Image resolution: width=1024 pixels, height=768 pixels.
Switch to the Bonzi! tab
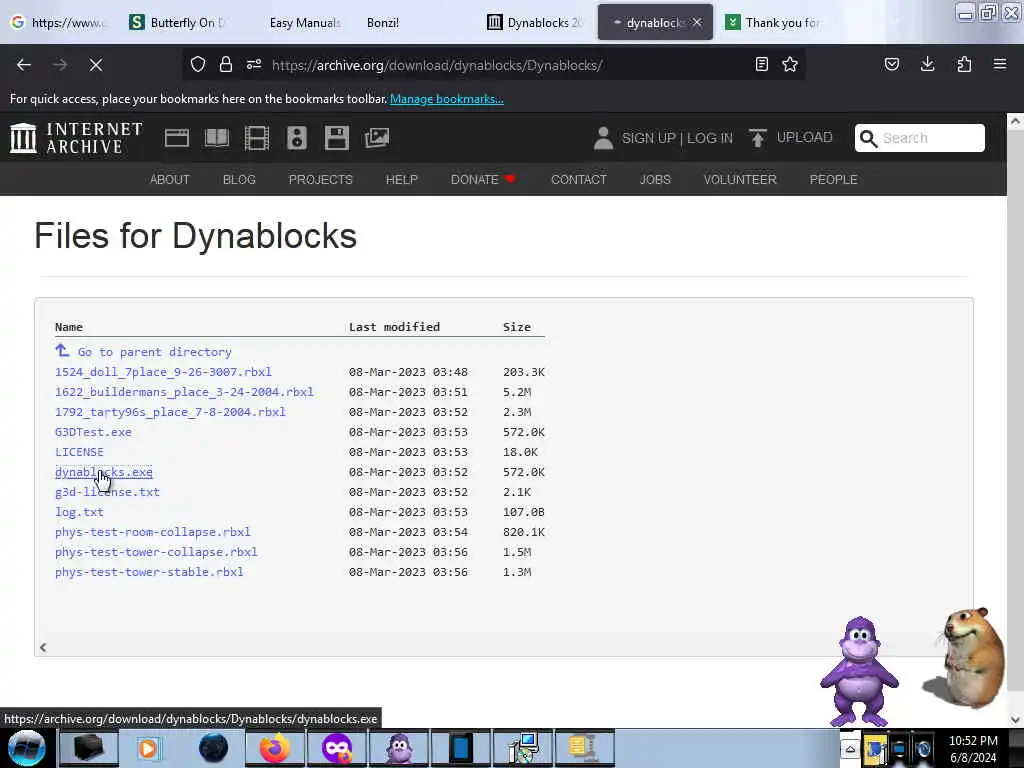(x=383, y=23)
